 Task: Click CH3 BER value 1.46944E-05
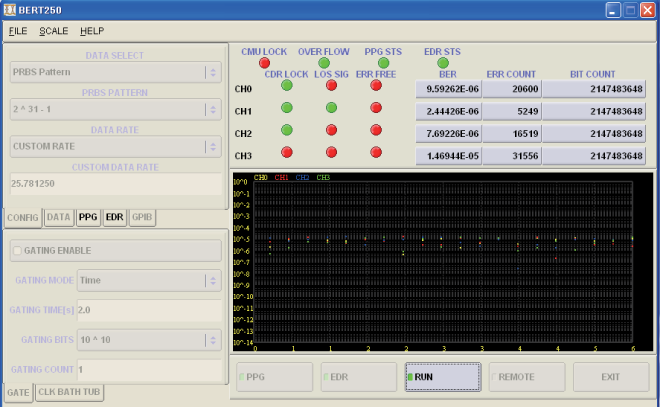click(449, 156)
